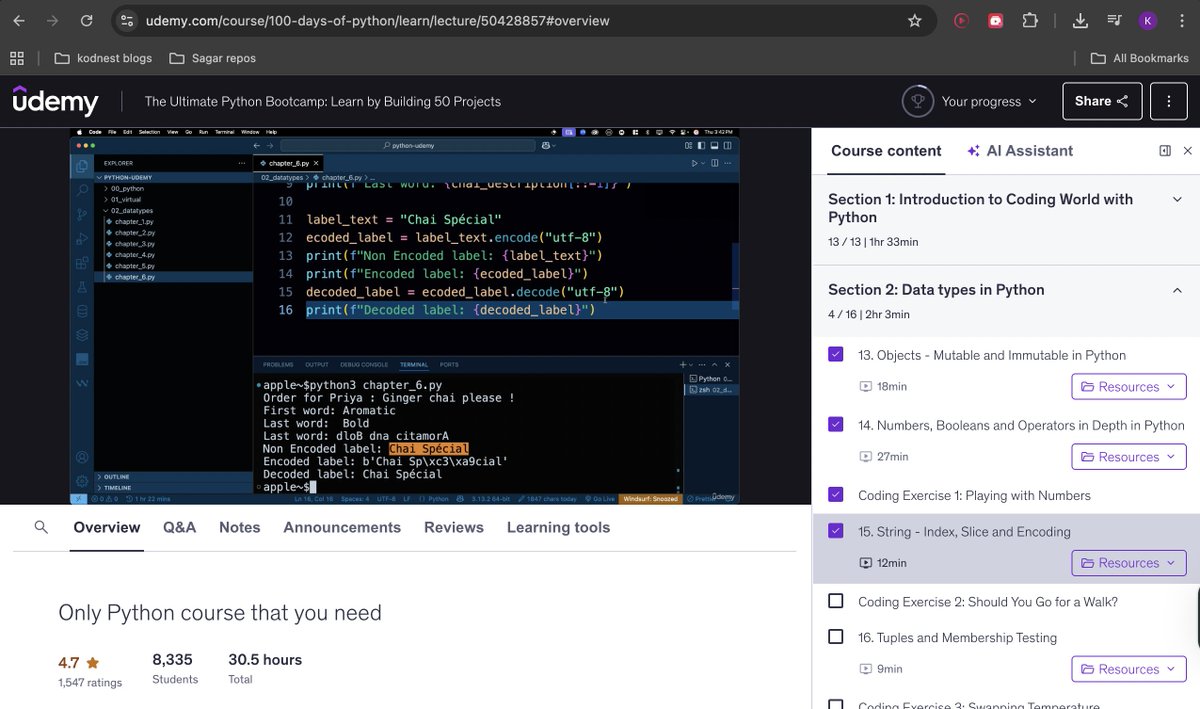
Task: Open the media controls icon in Chrome toolbar
Action: click(1114, 20)
